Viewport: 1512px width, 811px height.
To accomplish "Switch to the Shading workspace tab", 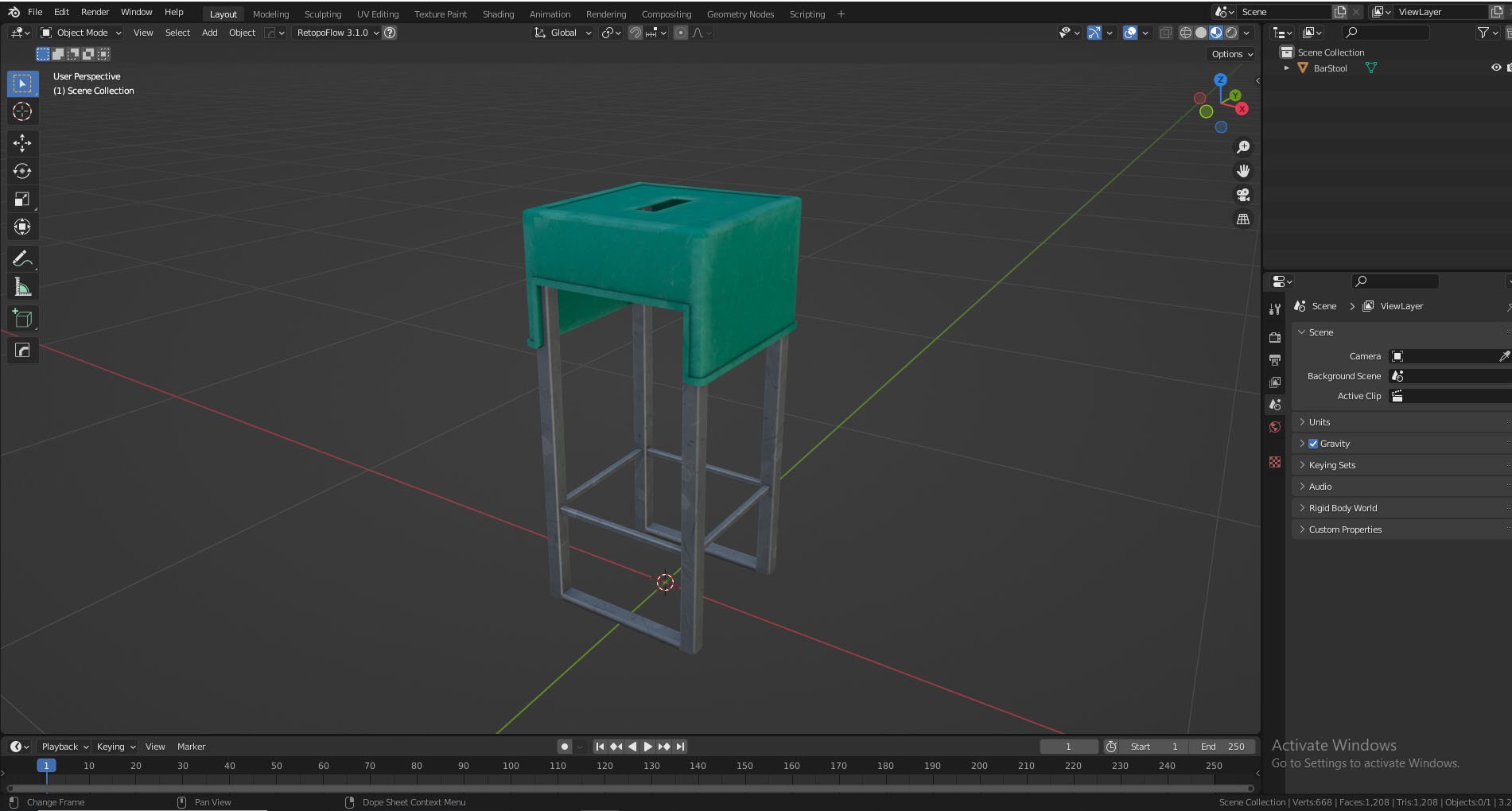I will coord(498,14).
